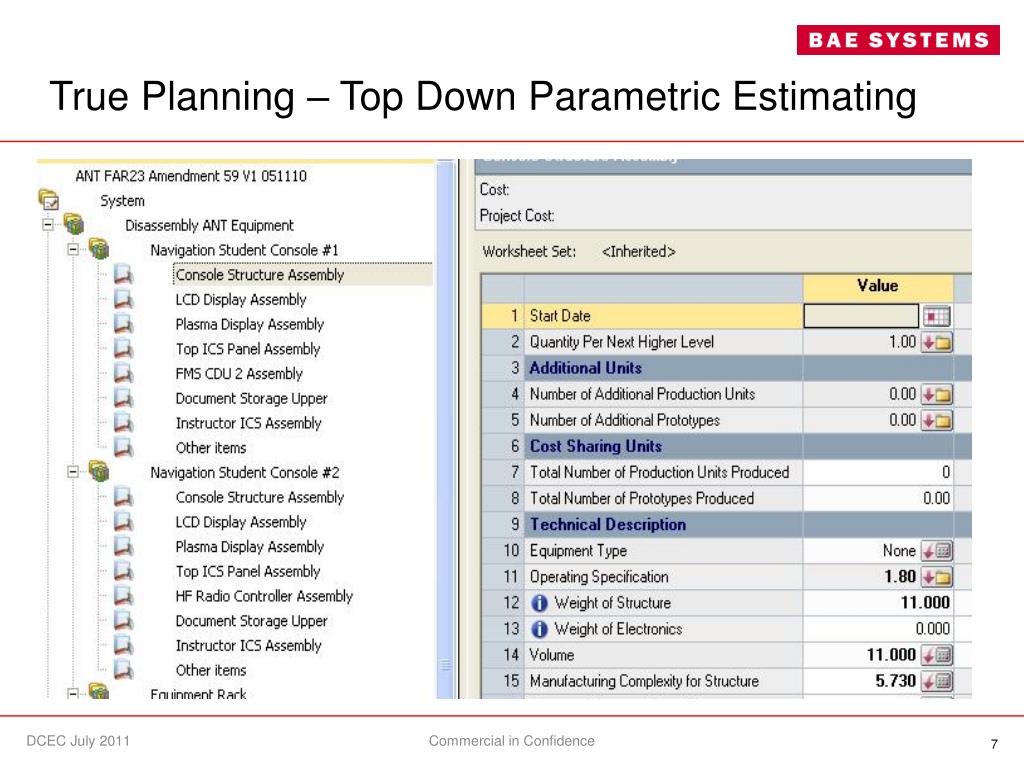
Task: Open calculator icon for Equipment Type
Action: [x=936, y=551]
